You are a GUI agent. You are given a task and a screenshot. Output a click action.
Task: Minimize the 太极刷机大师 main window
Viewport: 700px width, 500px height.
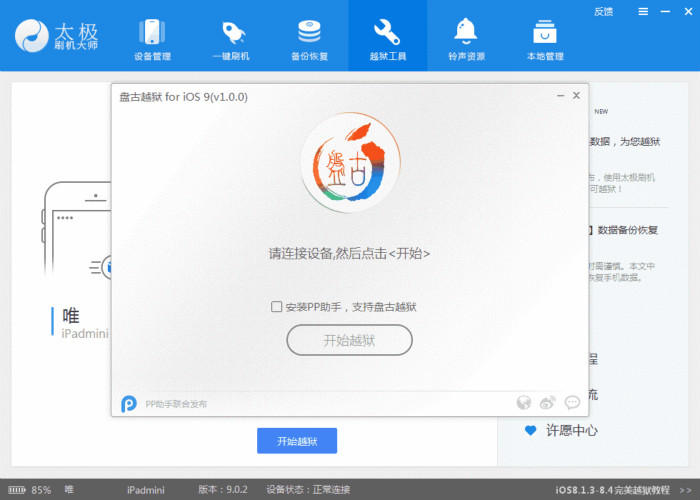click(665, 12)
